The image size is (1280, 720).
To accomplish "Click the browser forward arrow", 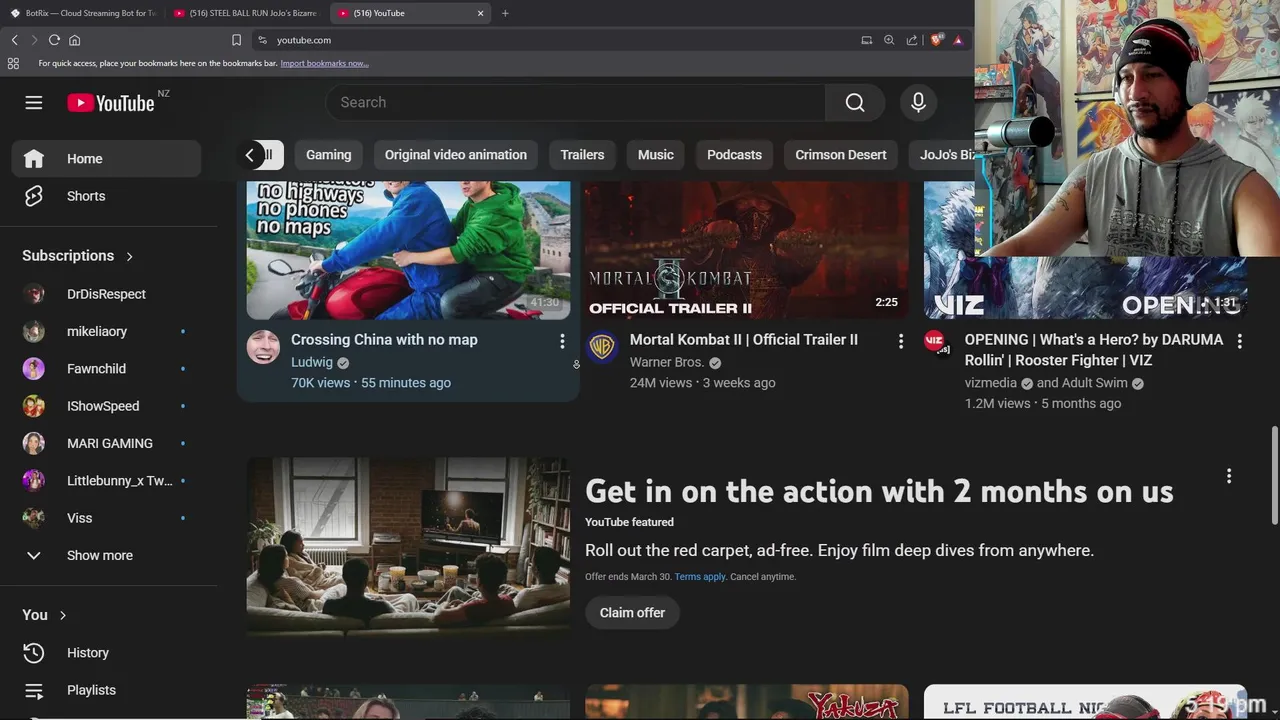I will [33, 40].
